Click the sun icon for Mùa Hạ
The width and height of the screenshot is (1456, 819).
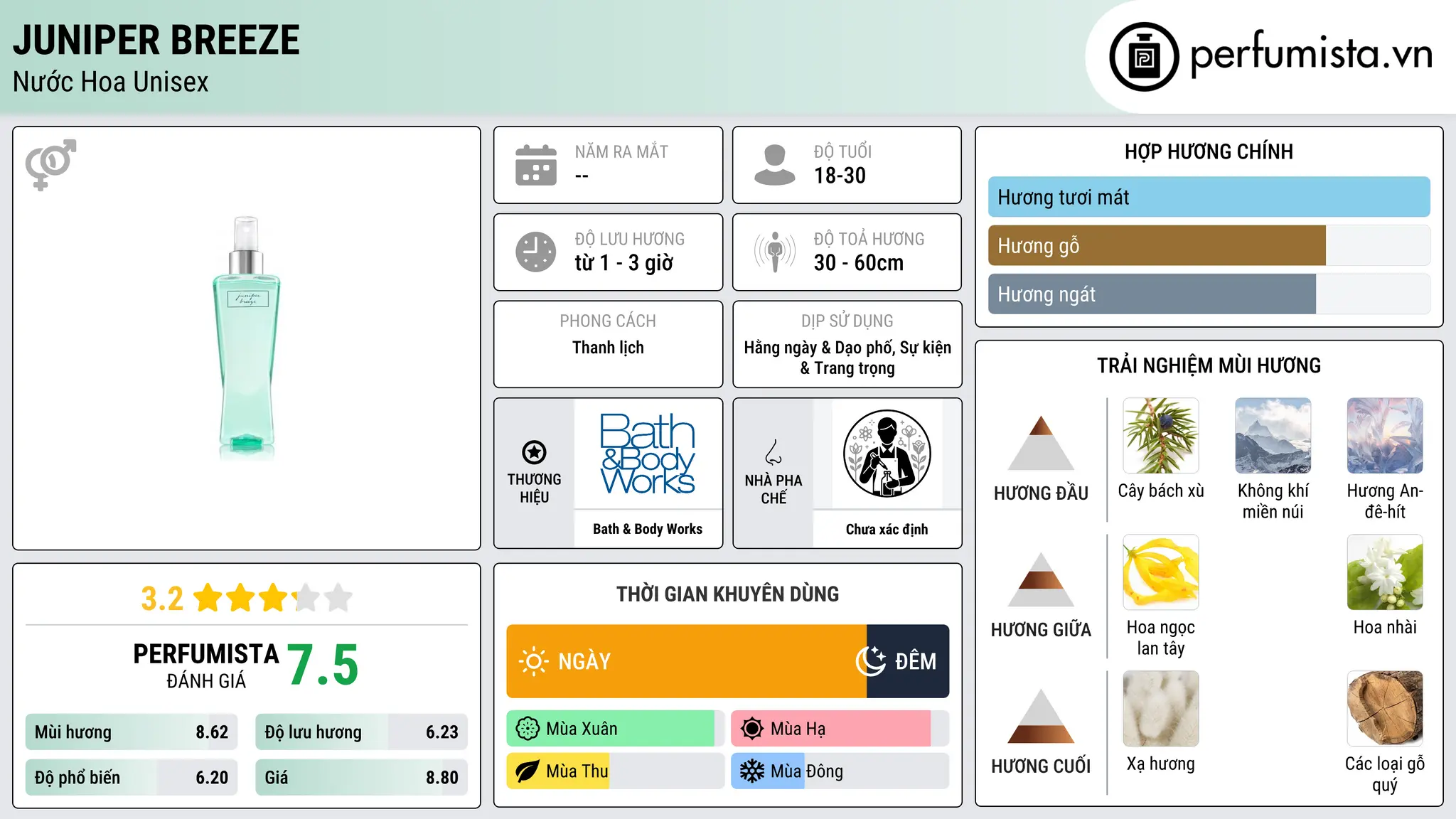click(x=752, y=729)
